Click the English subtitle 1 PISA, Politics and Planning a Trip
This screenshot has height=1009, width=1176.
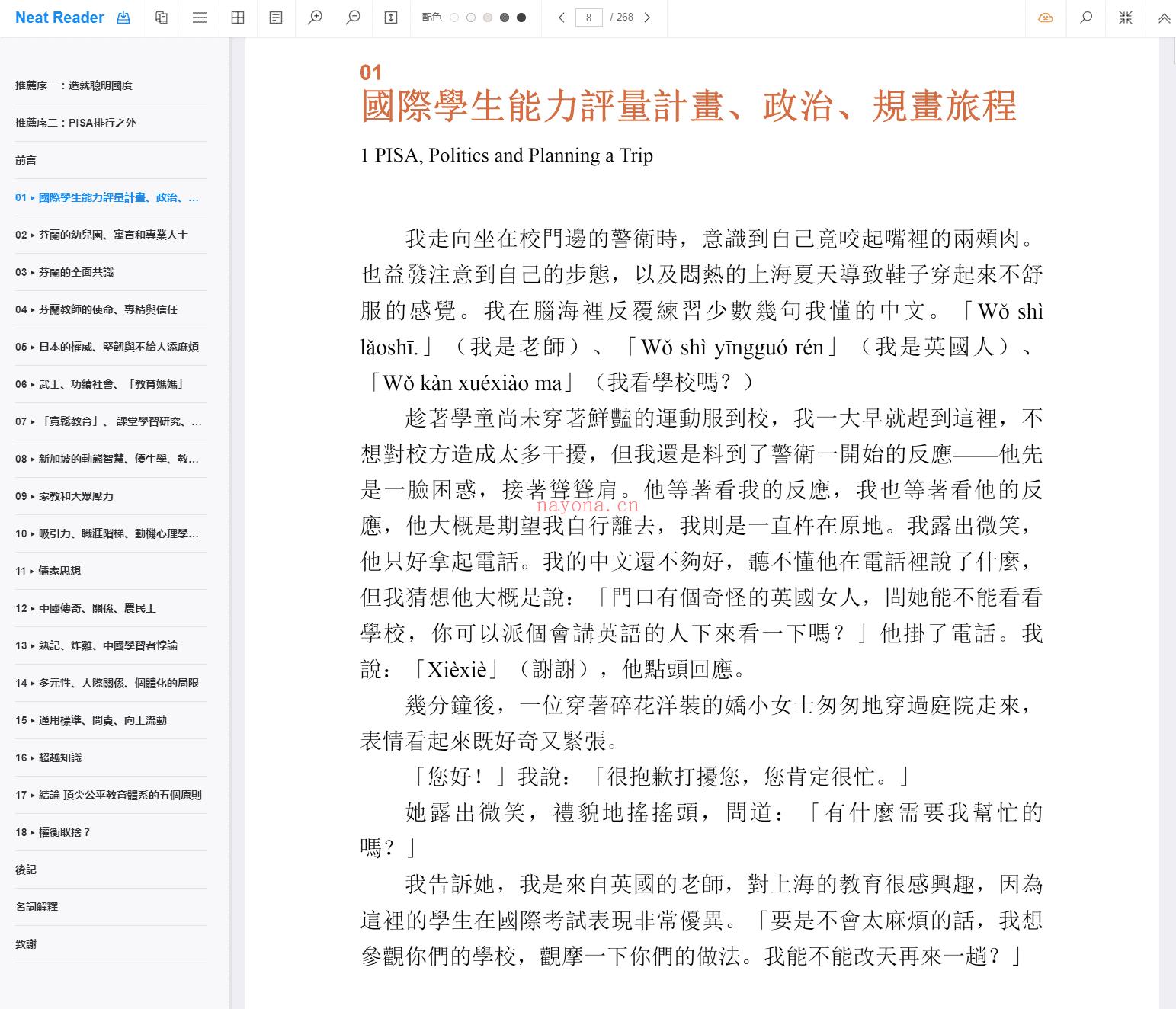coord(507,155)
